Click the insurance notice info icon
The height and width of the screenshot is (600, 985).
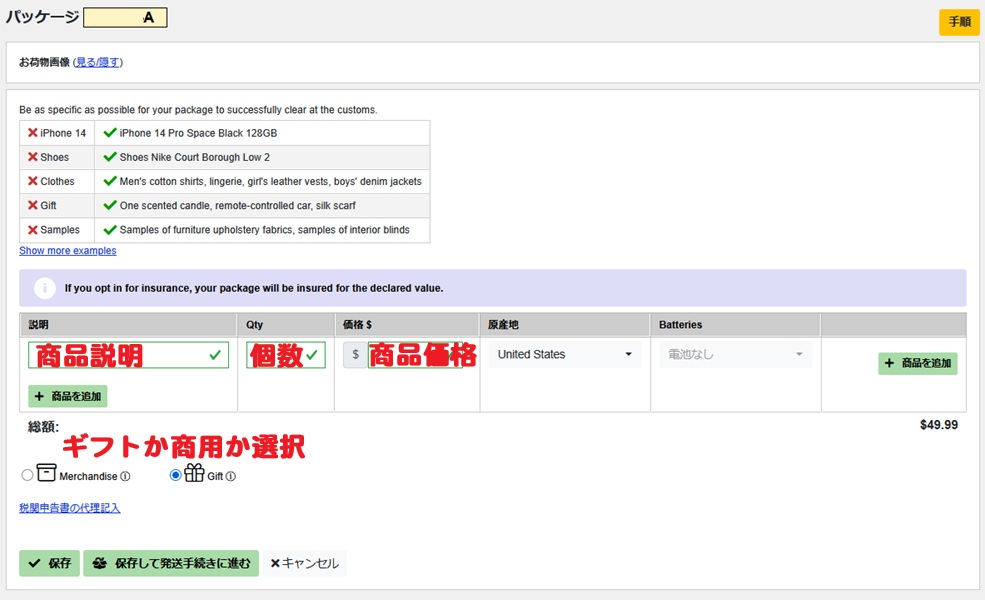44,288
